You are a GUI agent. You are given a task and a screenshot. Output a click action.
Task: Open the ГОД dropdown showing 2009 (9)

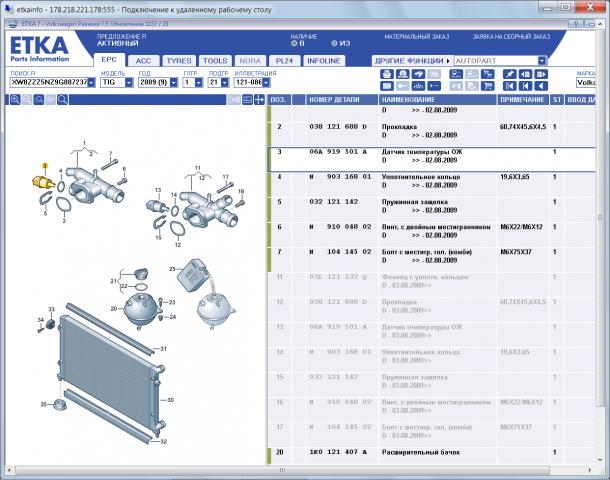point(174,82)
